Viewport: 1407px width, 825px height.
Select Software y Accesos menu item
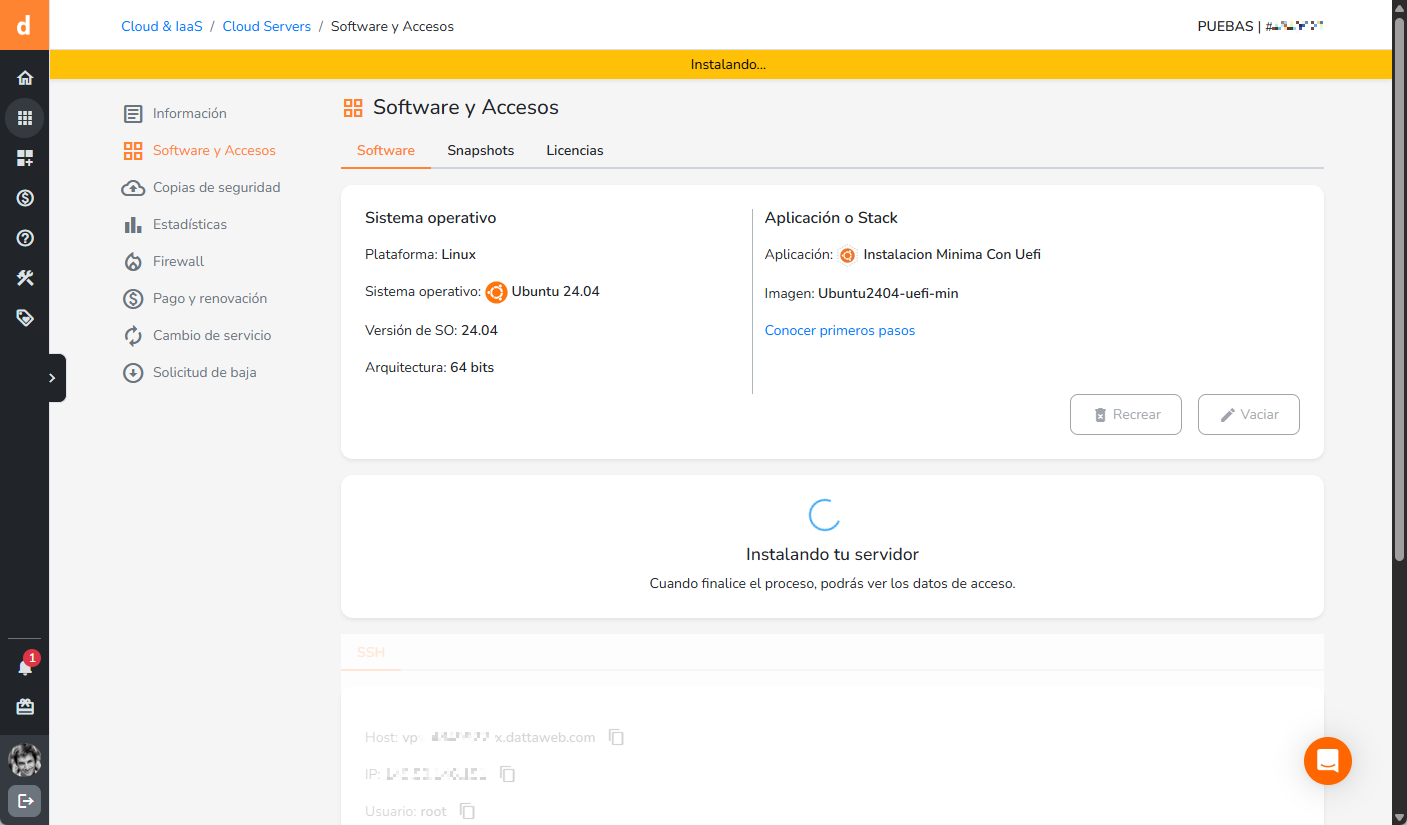[199, 150]
